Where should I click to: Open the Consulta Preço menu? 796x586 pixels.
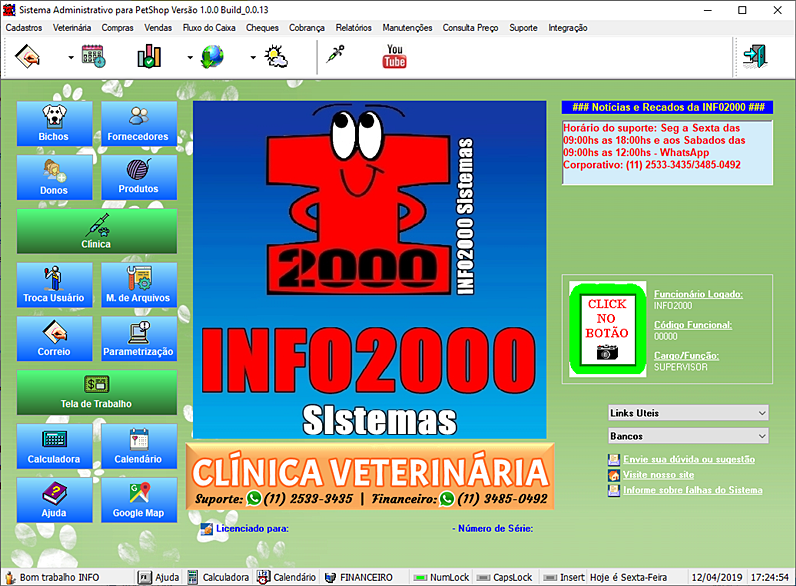(x=470, y=28)
